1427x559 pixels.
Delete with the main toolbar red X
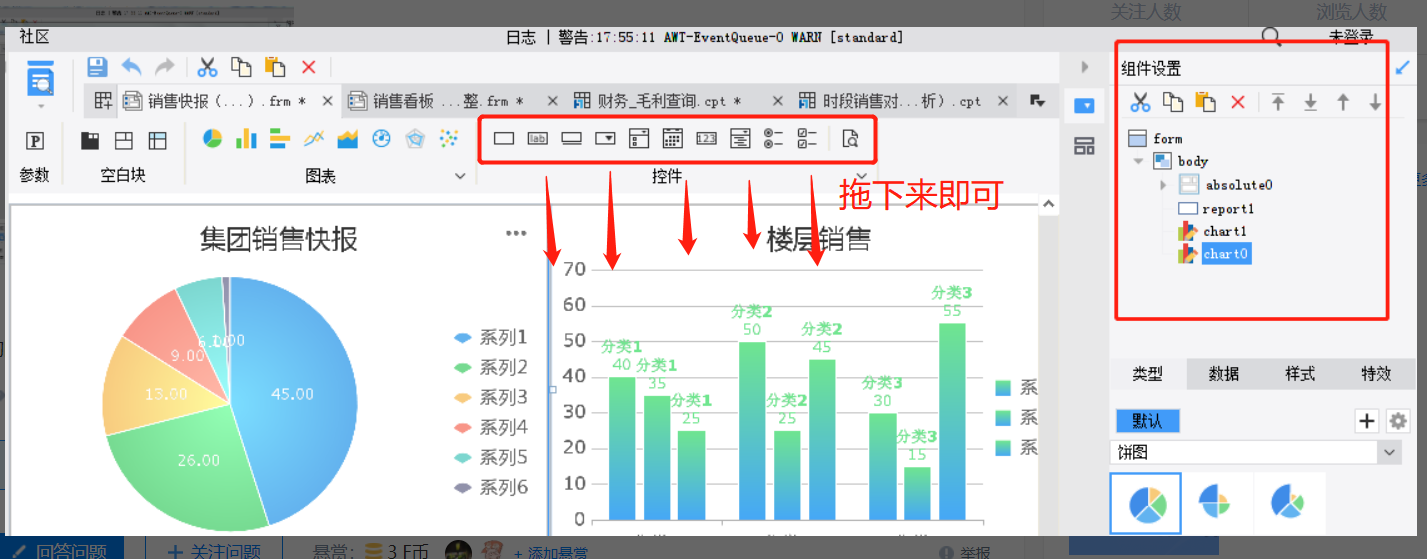pyautogui.click(x=308, y=67)
